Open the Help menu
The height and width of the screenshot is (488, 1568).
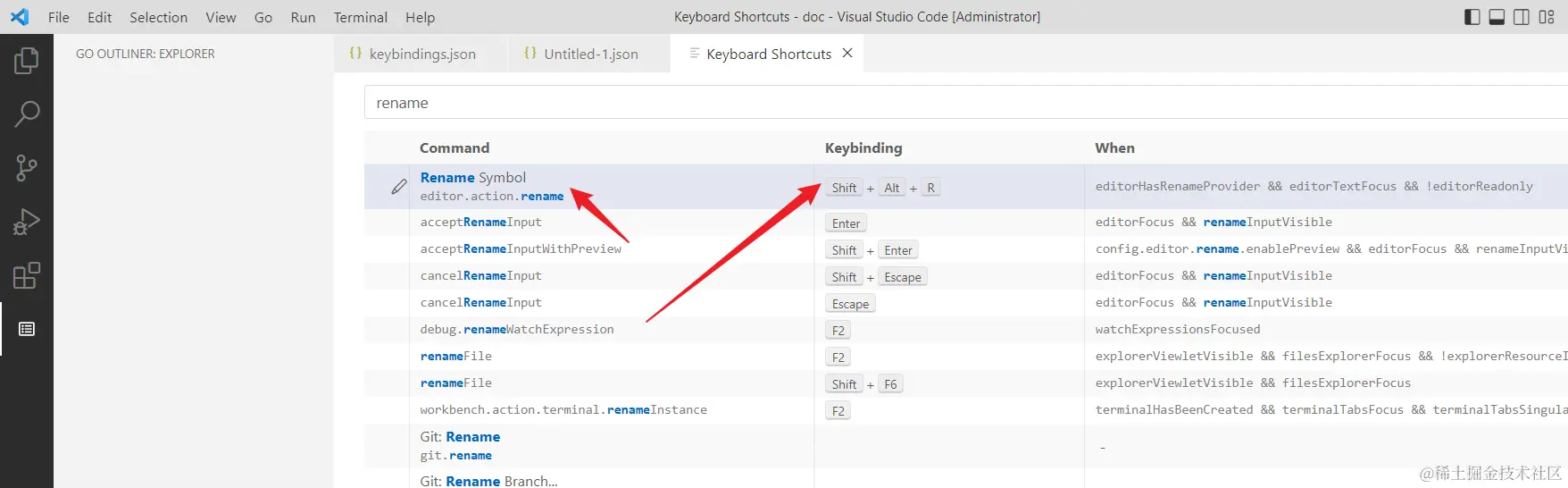tap(420, 17)
